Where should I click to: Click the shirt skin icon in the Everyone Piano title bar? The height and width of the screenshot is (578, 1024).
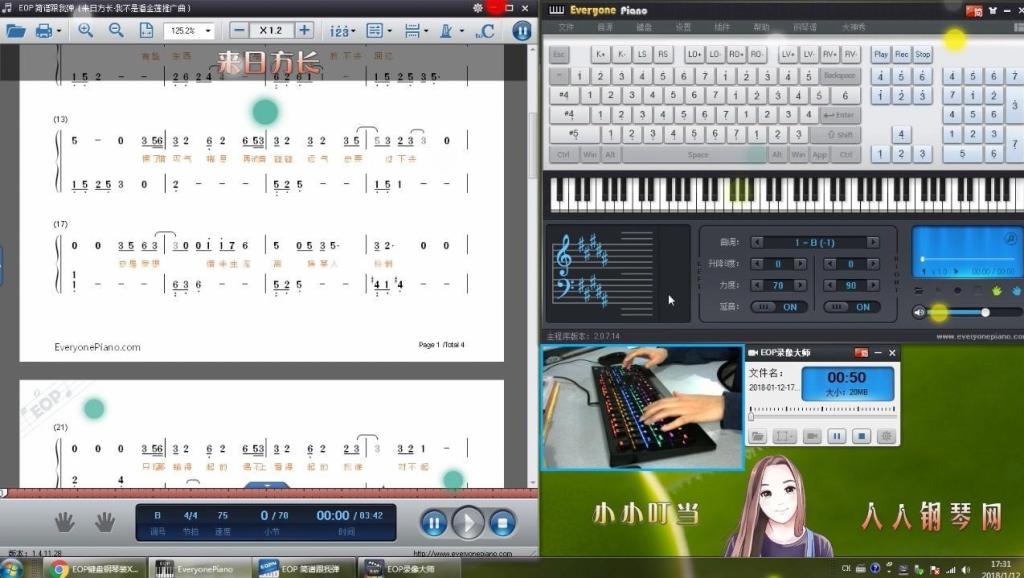click(993, 10)
